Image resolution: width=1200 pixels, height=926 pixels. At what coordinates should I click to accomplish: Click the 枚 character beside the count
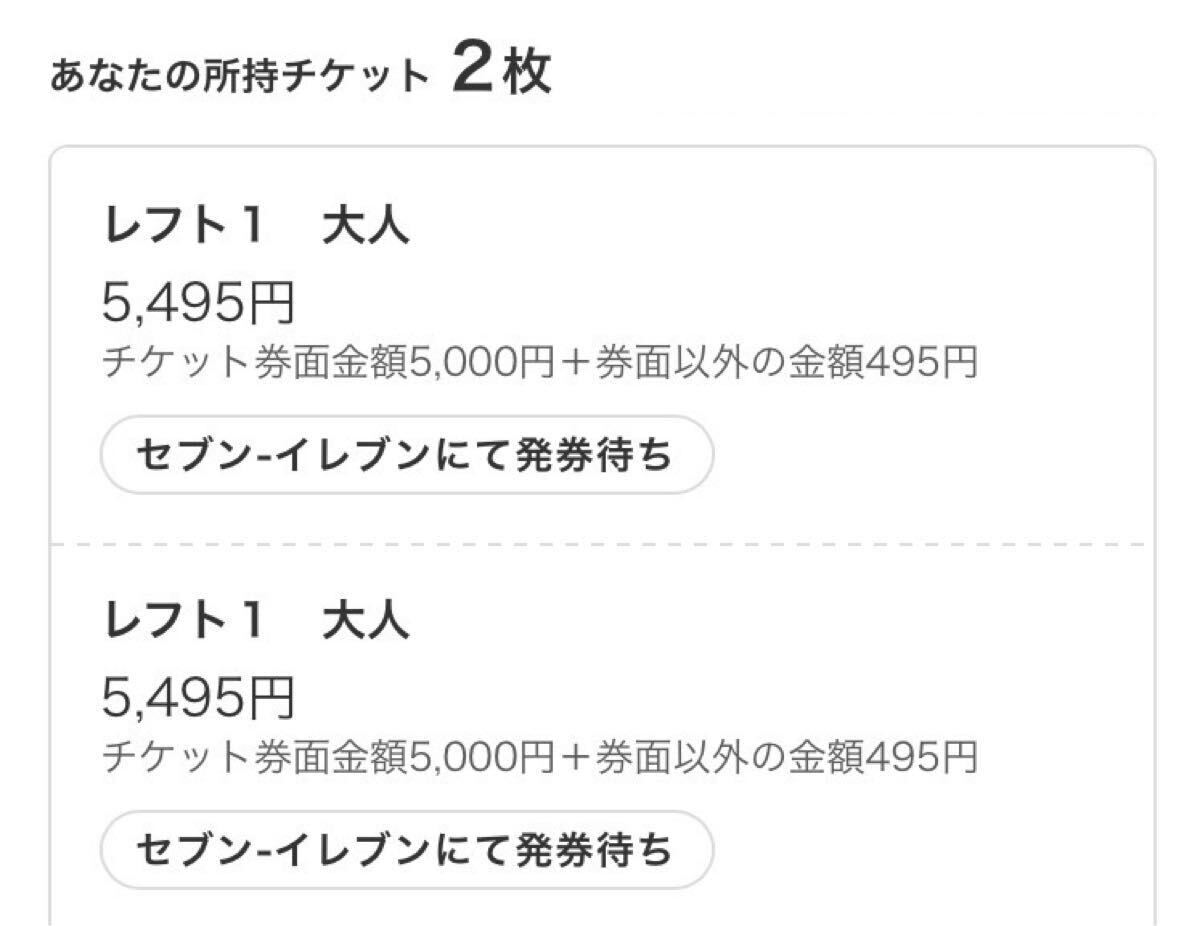(x=527, y=74)
